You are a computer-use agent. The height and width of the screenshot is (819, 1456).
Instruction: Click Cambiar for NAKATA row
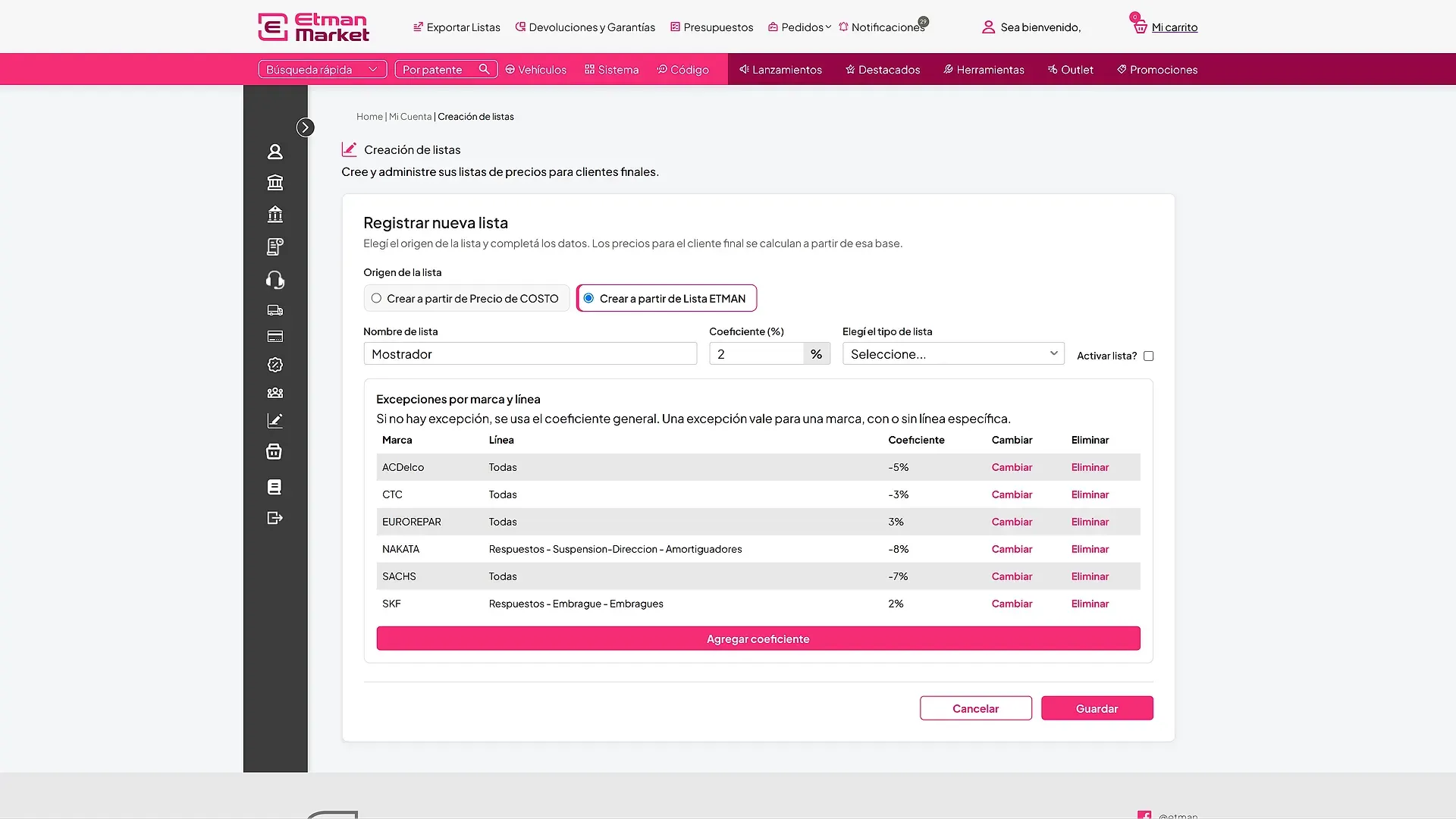pyautogui.click(x=1012, y=549)
